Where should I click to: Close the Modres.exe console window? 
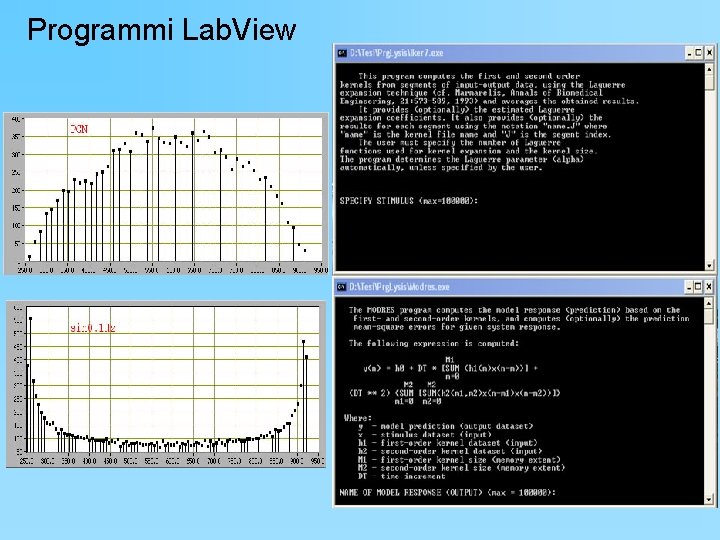[x=709, y=287]
